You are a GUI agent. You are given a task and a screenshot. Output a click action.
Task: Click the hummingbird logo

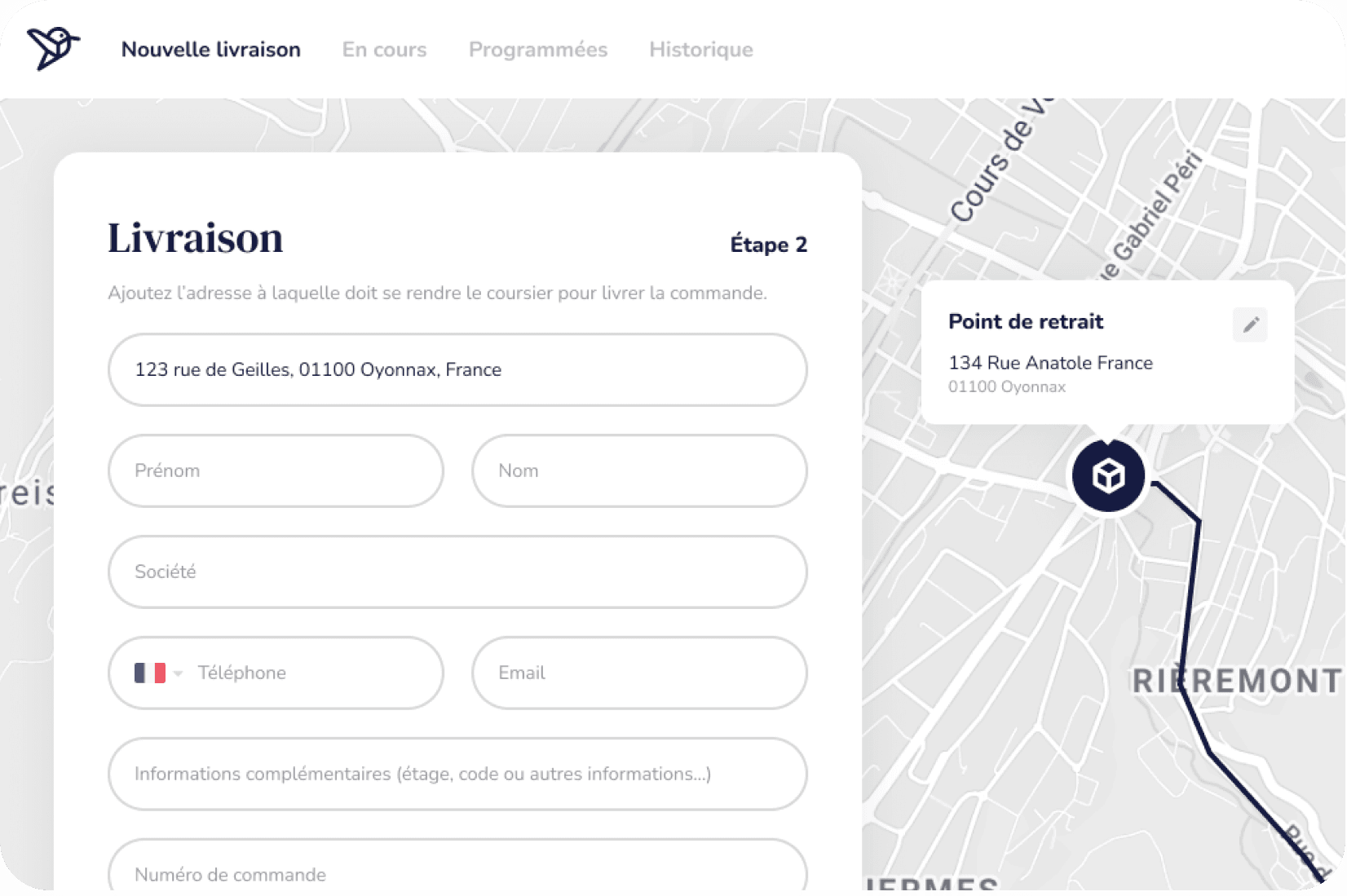51,49
